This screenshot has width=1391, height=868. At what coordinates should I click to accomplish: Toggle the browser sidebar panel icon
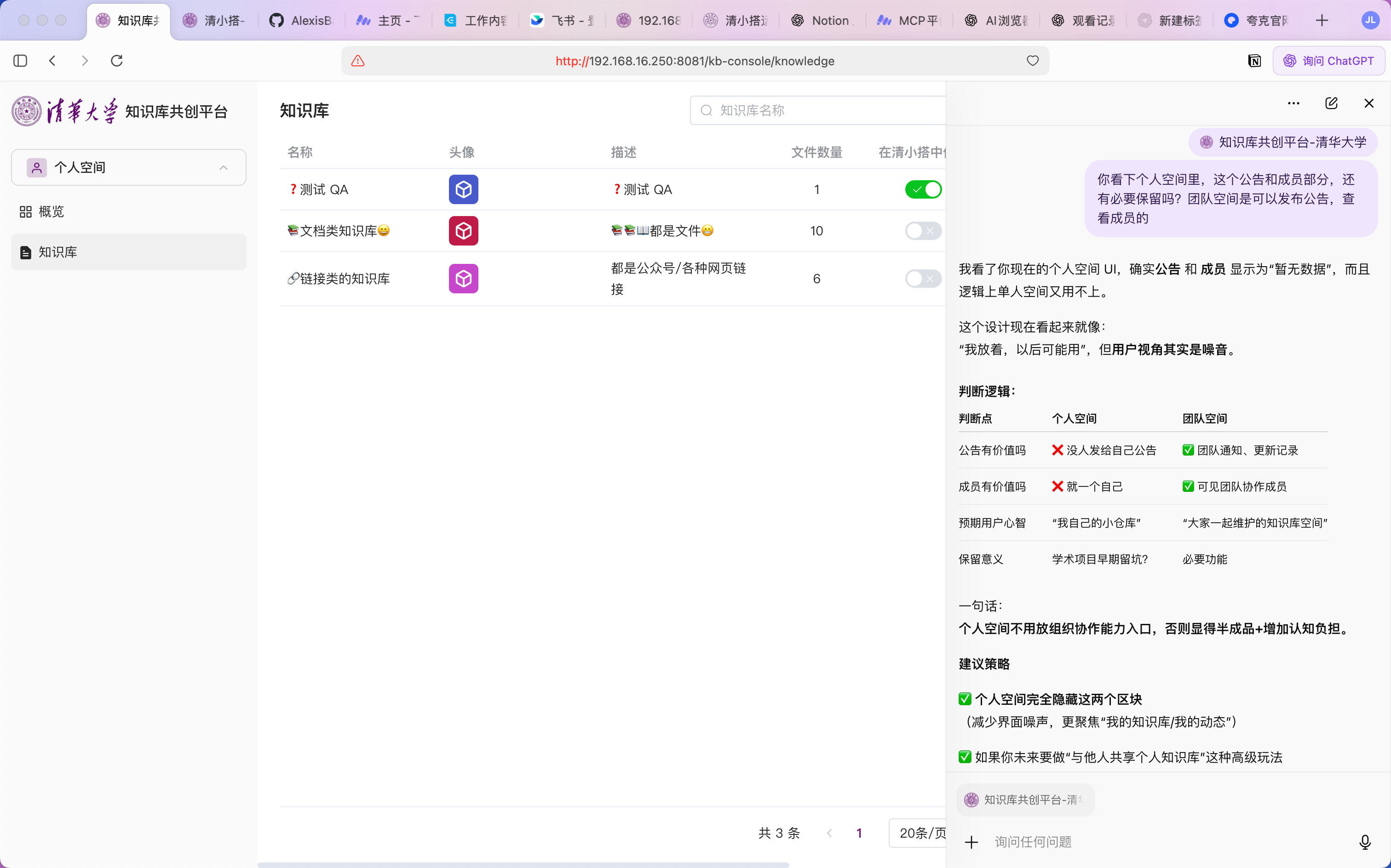pyautogui.click(x=20, y=61)
